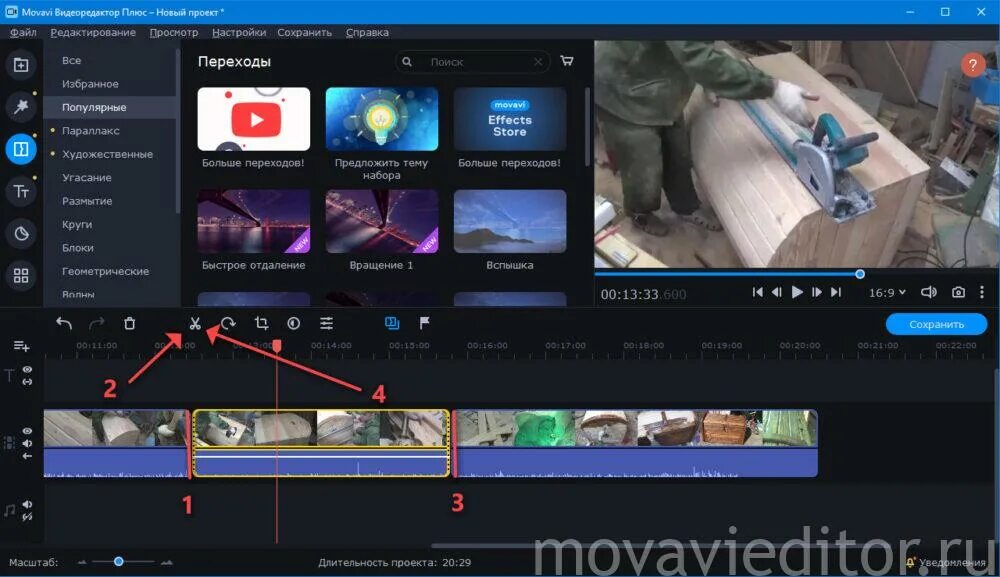The width and height of the screenshot is (1000, 577).
Task: Open the transition wizard icon
Action: (392, 323)
